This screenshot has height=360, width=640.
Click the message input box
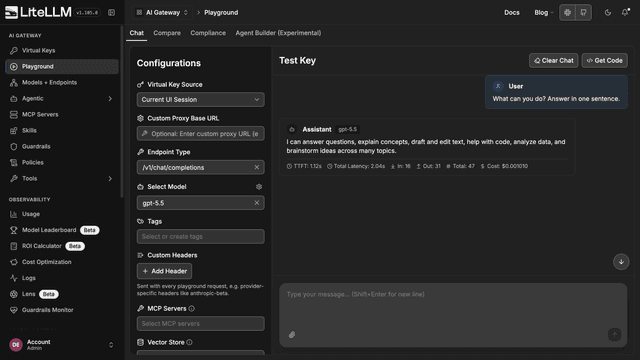coord(453,315)
